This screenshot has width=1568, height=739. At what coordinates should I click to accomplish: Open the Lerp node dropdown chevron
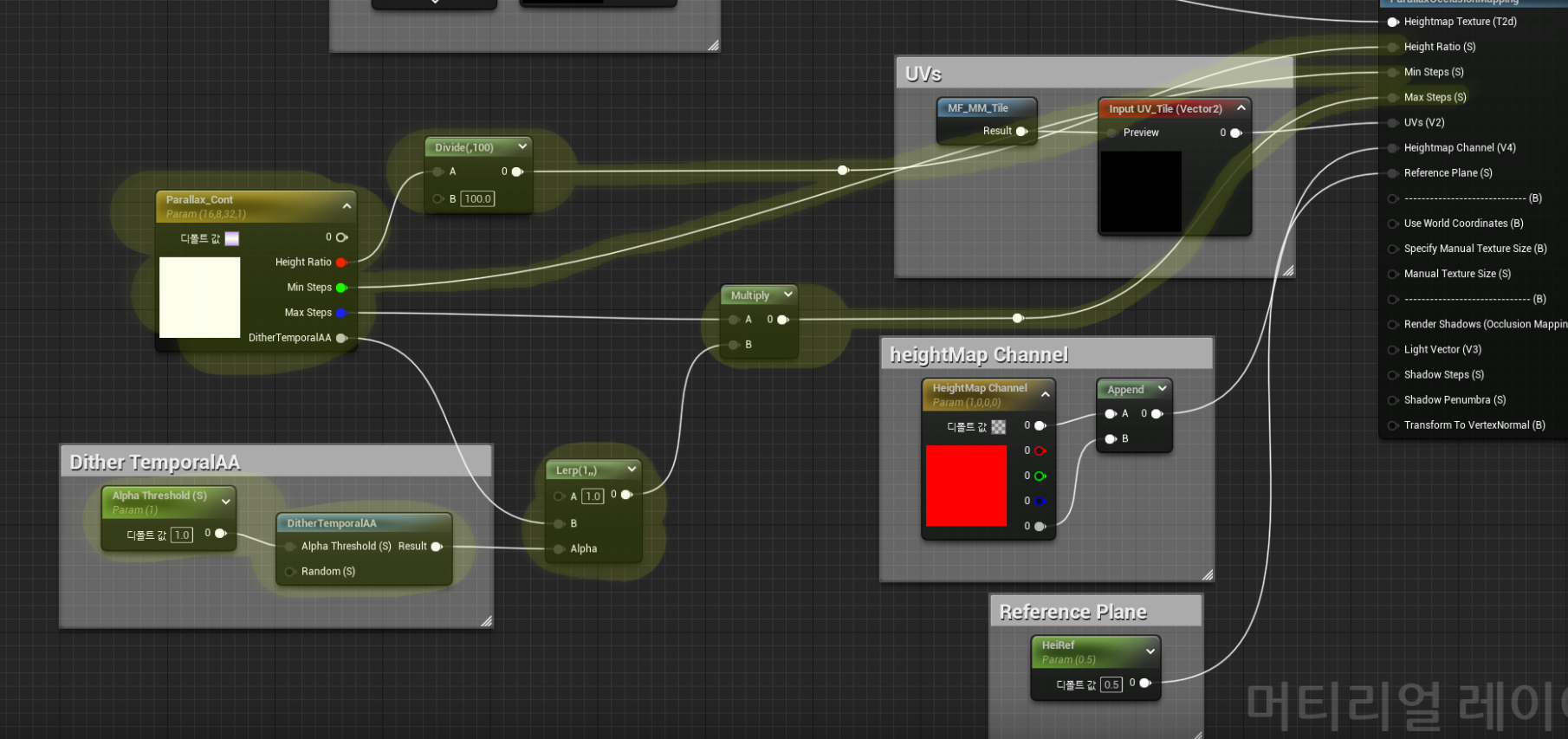pos(632,470)
